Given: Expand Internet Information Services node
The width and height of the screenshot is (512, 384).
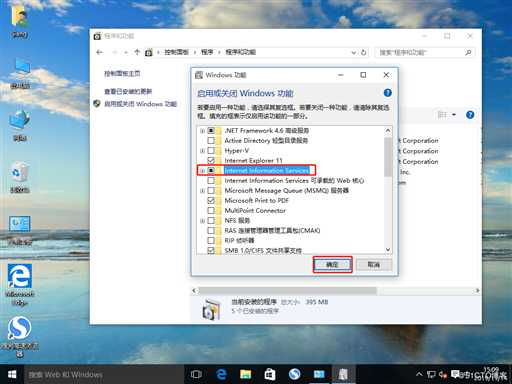Looking at the screenshot, I should pyautogui.click(x=202, y=171).
